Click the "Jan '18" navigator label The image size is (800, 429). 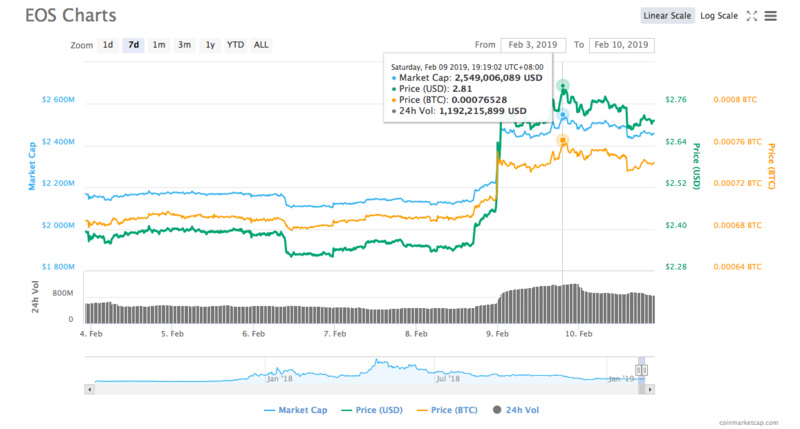(x=280, y=378)
